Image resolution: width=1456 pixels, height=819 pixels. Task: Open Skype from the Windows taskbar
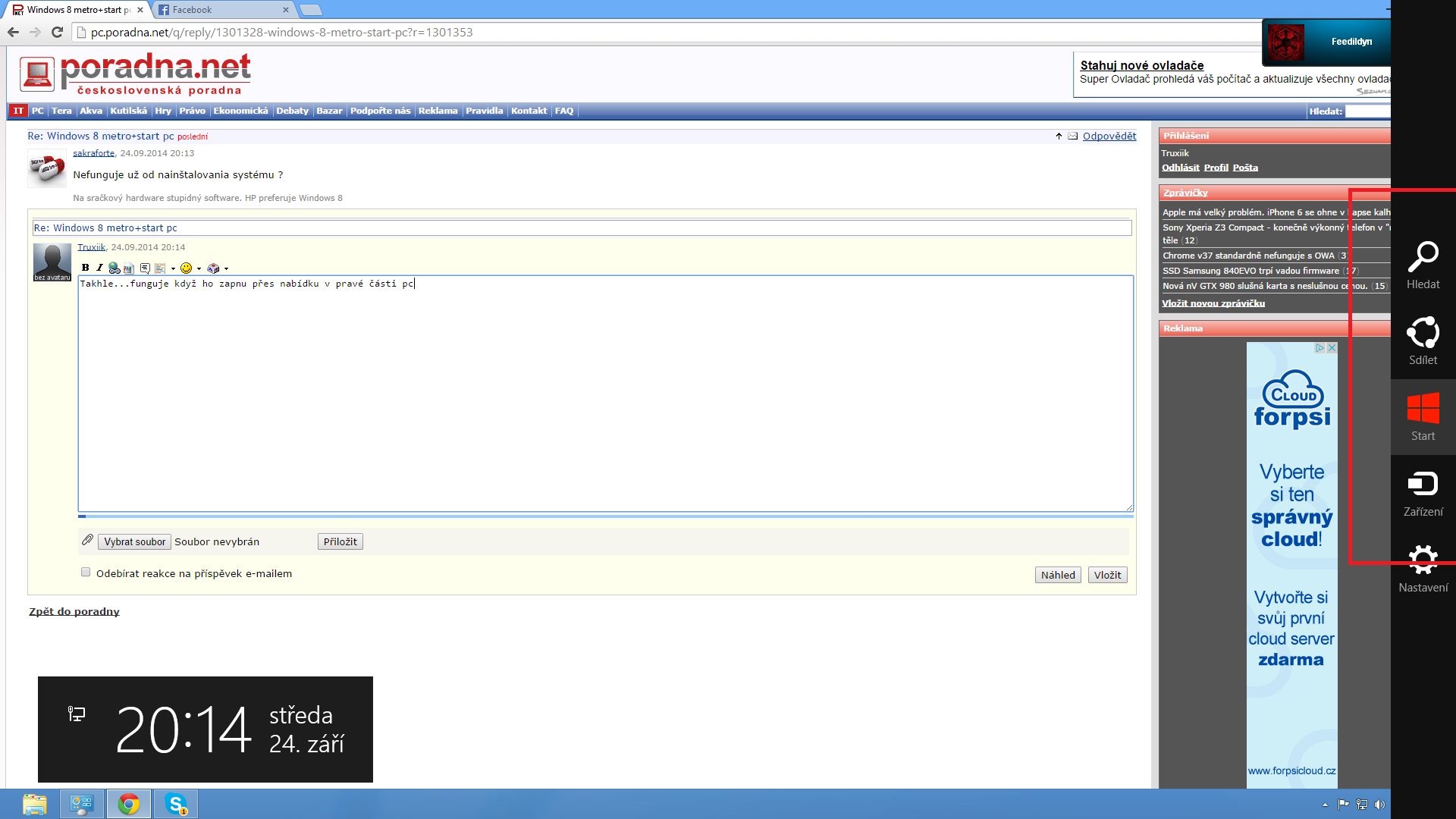click(x=176, y=804)
